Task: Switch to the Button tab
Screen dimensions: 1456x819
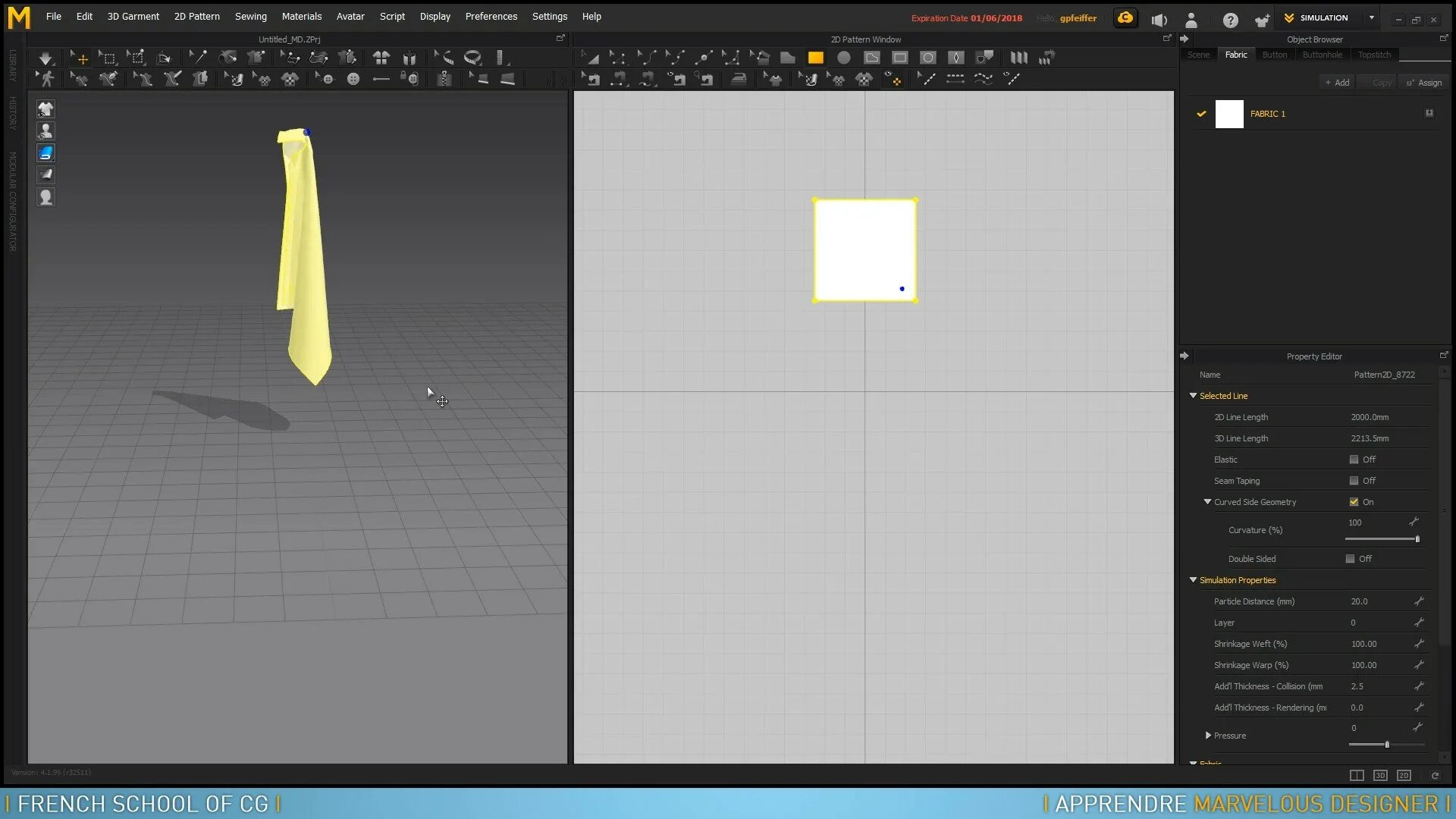Action: click(1274, 55)
